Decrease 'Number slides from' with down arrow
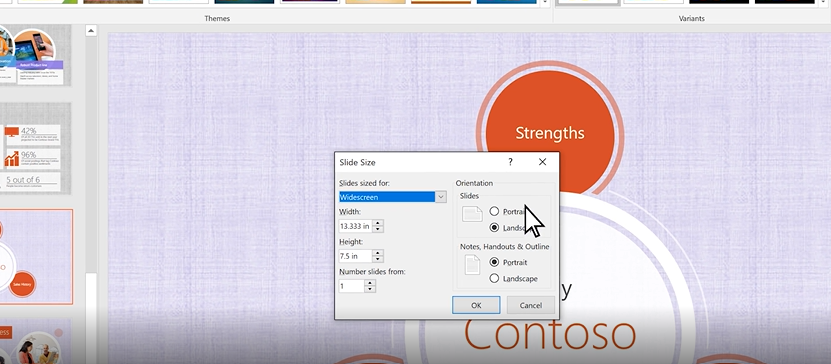Image resolution: width=831 pixels, height=364 pixels. point(370,289)
